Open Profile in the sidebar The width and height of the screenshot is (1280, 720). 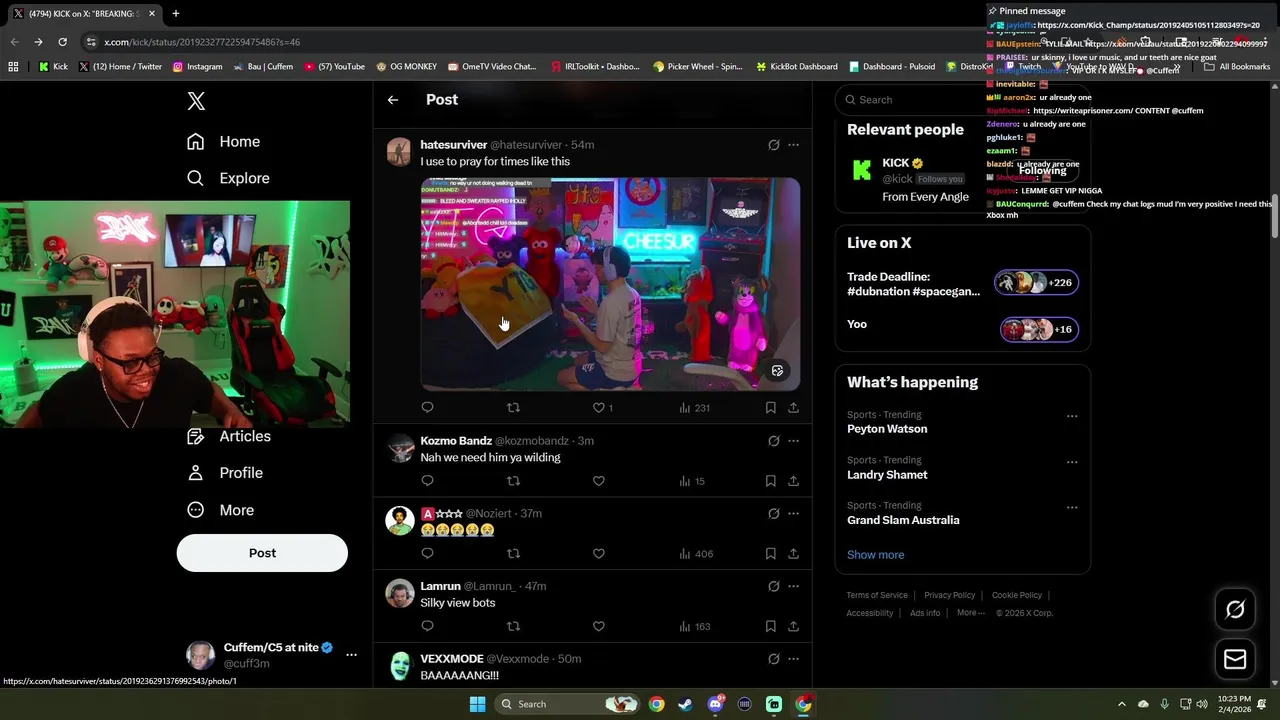(x=225, y=473)
